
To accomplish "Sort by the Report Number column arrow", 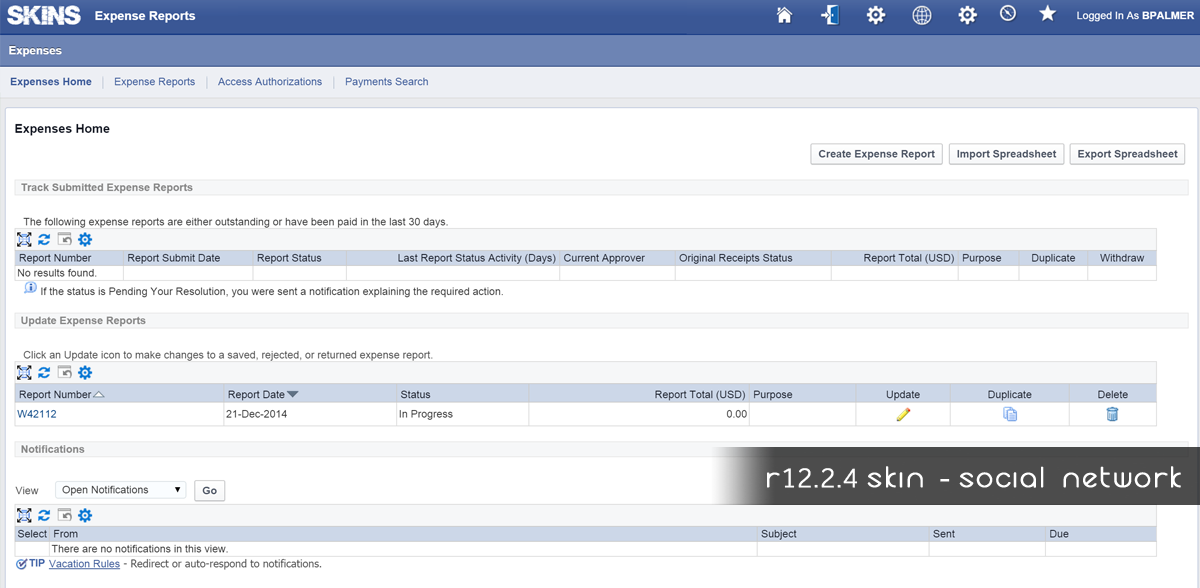I will click(99, 394).
